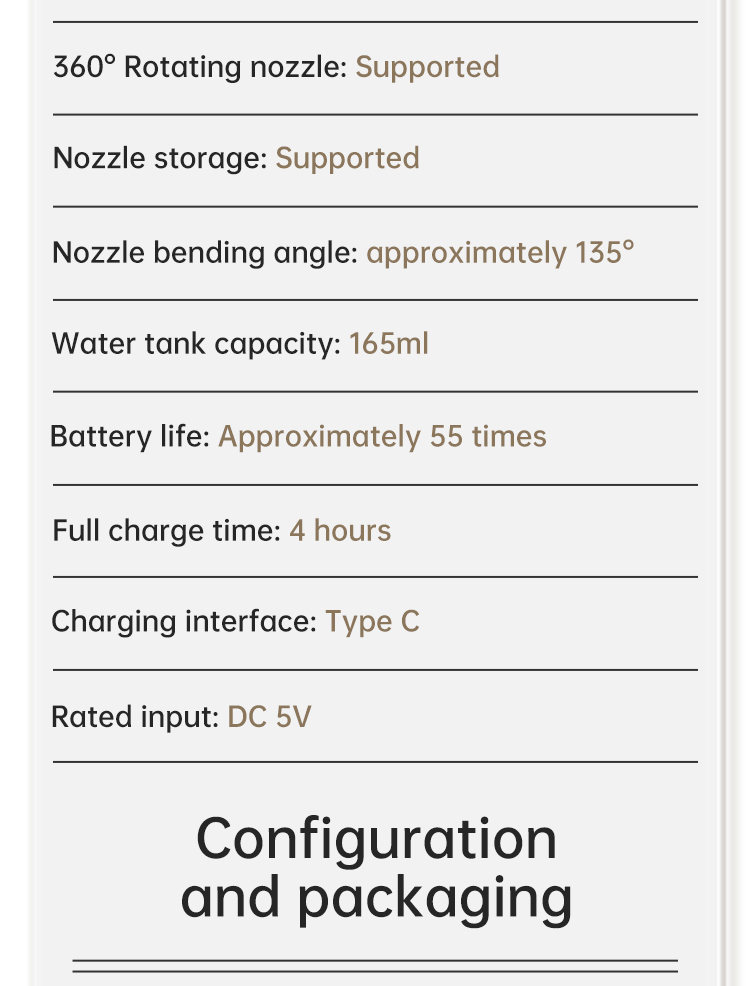Click the 'Nozzle storage' label
750x986 pixels.
159,158
